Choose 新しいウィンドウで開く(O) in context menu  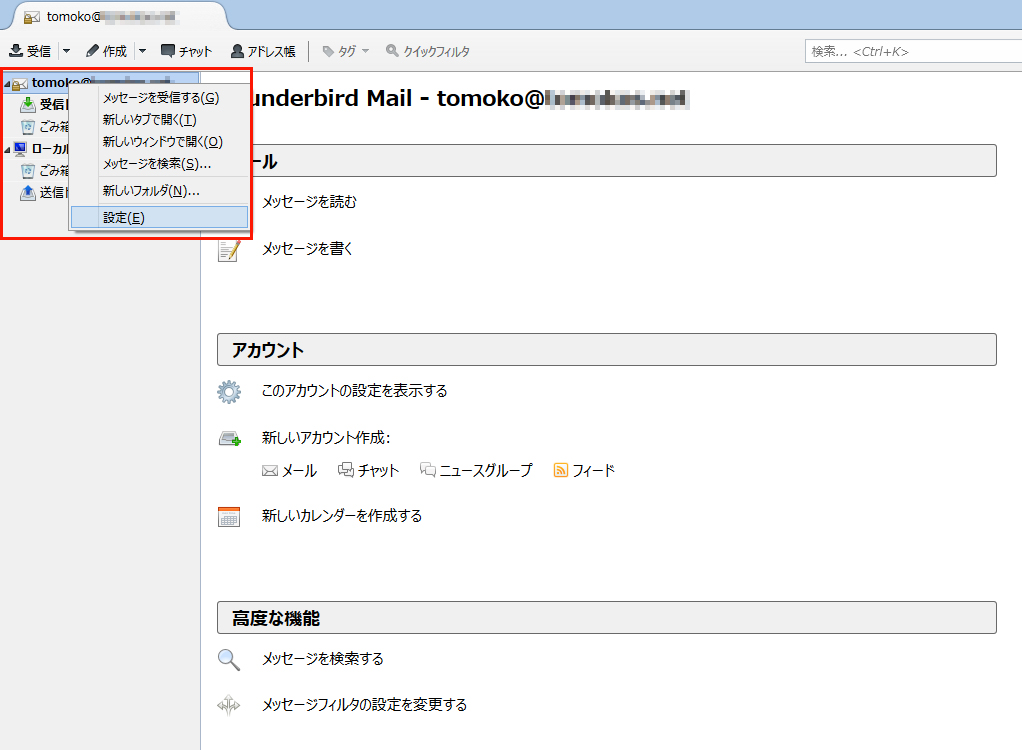click(160, 142)
